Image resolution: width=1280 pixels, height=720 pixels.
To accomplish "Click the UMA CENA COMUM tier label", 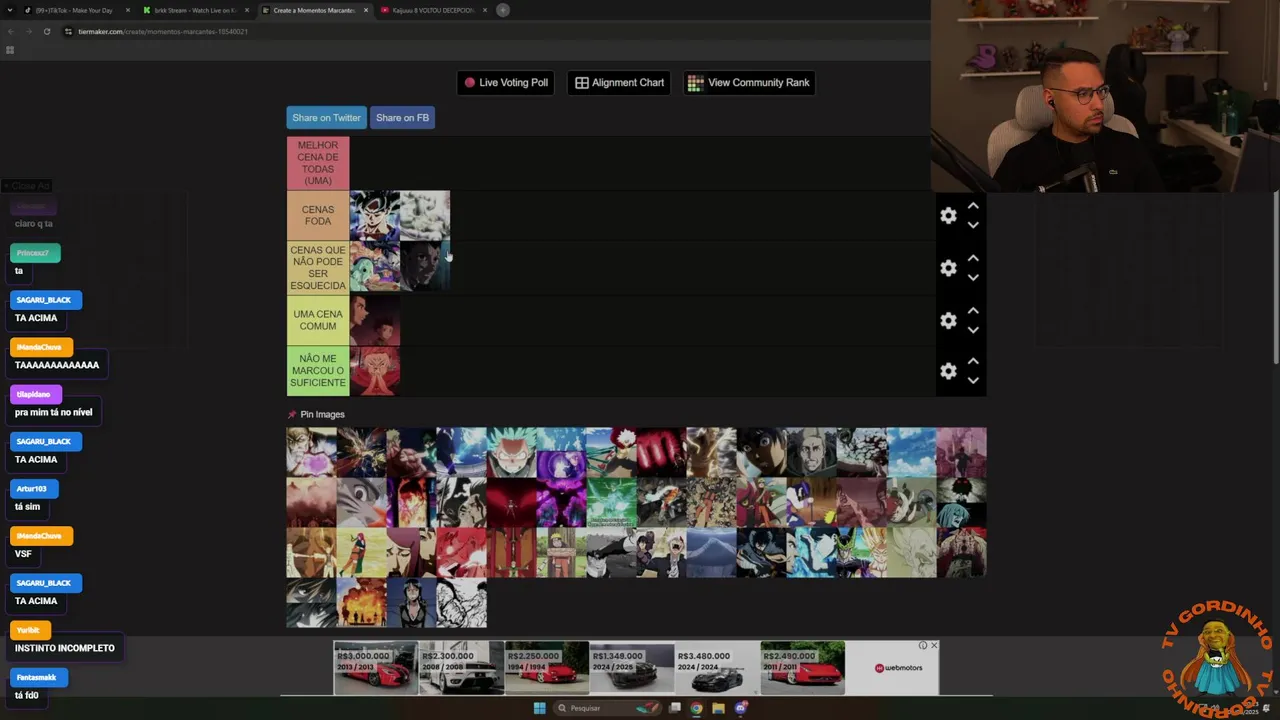I will (318, 320).
